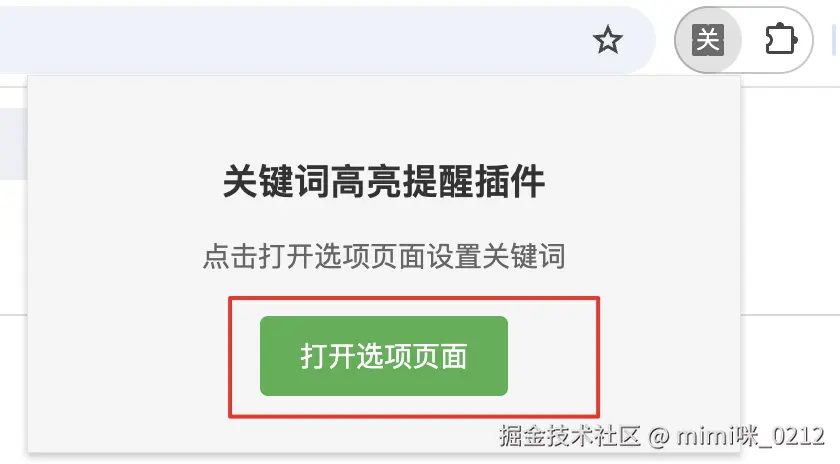The width and height of the screenshot is (840, 464).
Task: Click the popup title 关键词高亮提醒插件
Action: (384, 182)
